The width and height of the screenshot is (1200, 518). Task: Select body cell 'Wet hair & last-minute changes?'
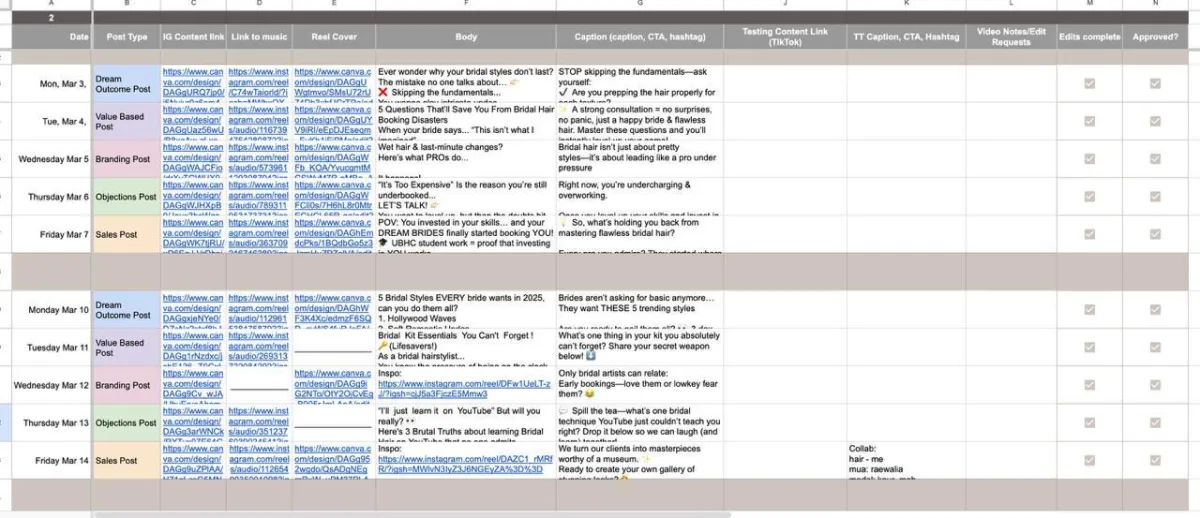[x=465, y=159]
